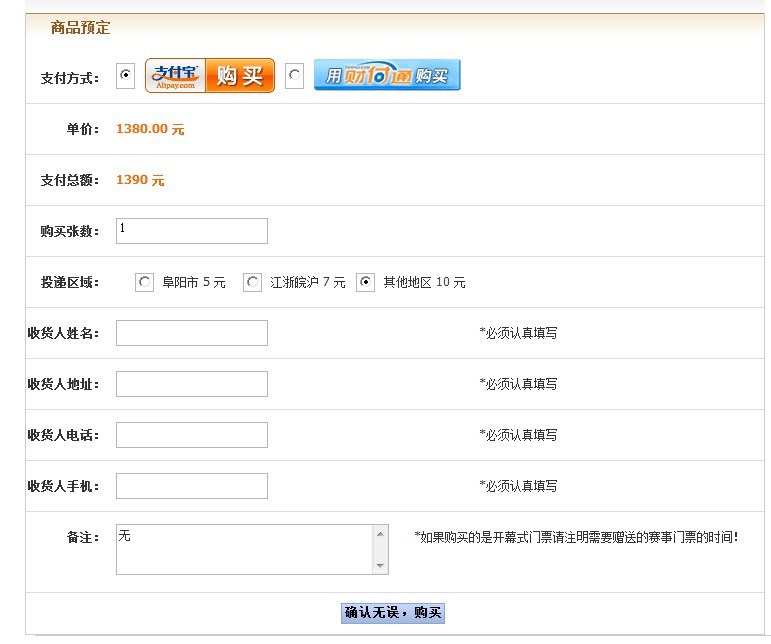Select the Tenpay payment radio button
771x644 pixels.
[294, 76]
